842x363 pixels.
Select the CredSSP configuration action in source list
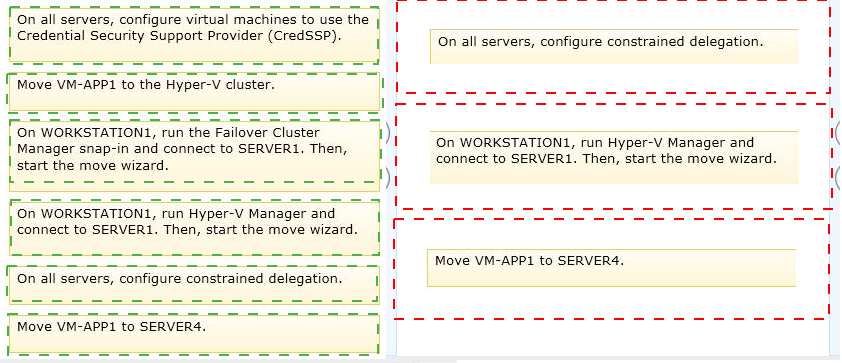pyautogui.click(x=194, y=35)
